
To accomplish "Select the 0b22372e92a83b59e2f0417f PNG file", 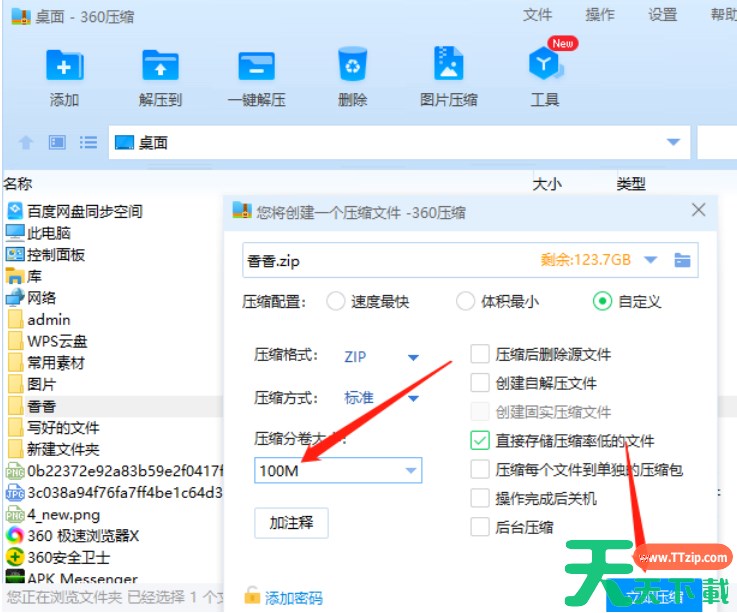I will 113,471.
